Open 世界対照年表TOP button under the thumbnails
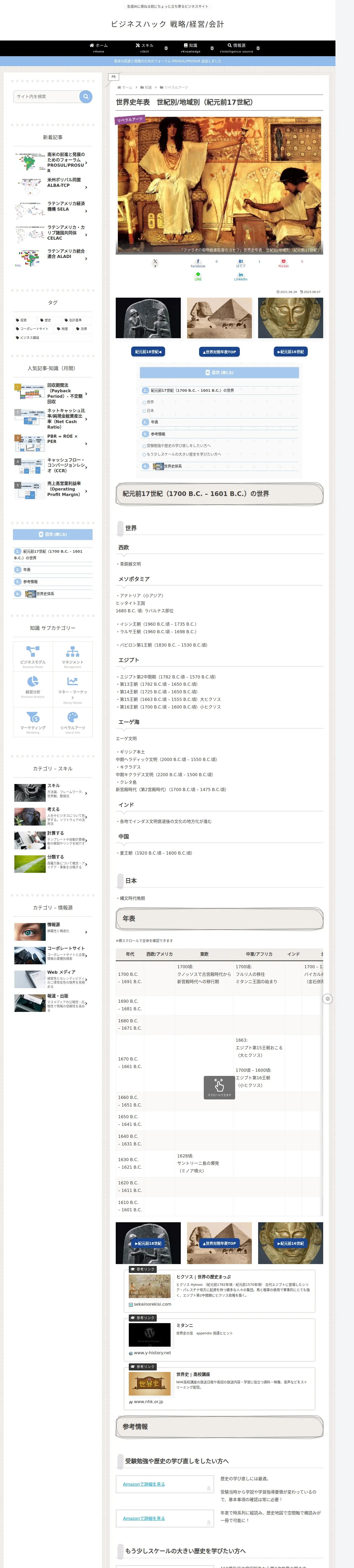 [x=219, y=352]
